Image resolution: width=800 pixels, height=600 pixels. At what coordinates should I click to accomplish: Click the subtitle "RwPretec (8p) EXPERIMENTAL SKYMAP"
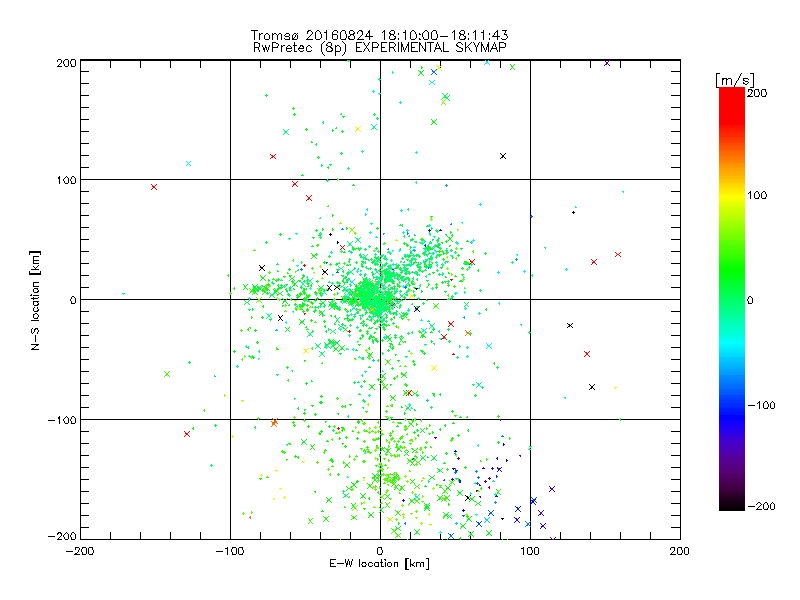point(380,47)
